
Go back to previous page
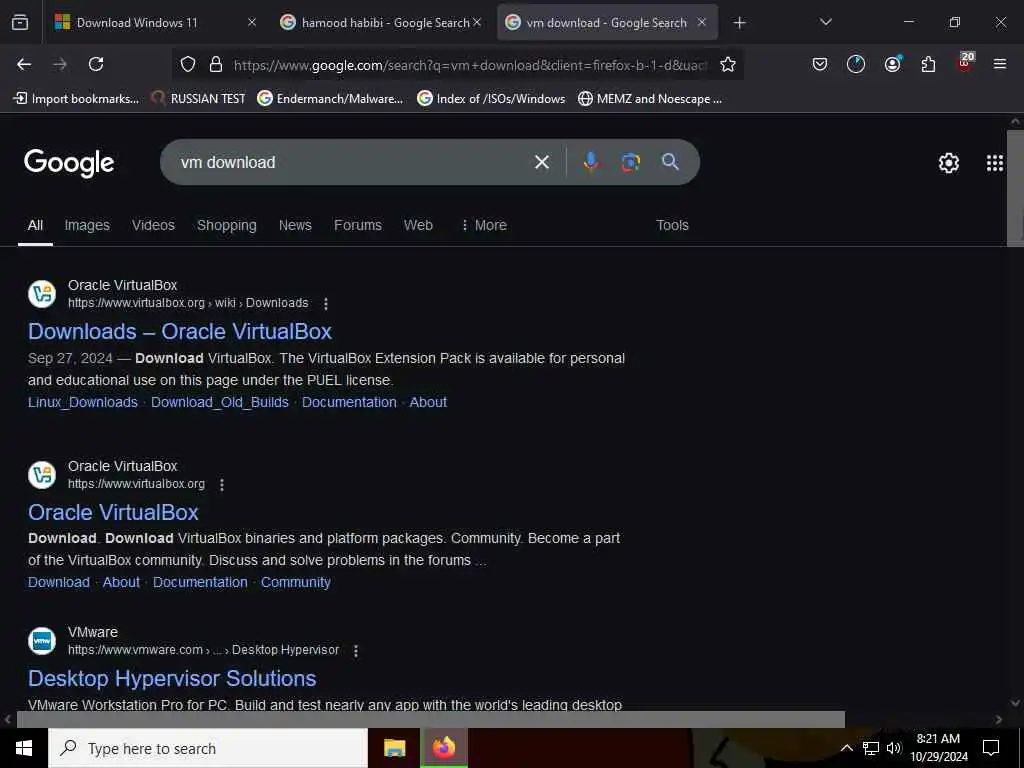click(x=24, y=64)
